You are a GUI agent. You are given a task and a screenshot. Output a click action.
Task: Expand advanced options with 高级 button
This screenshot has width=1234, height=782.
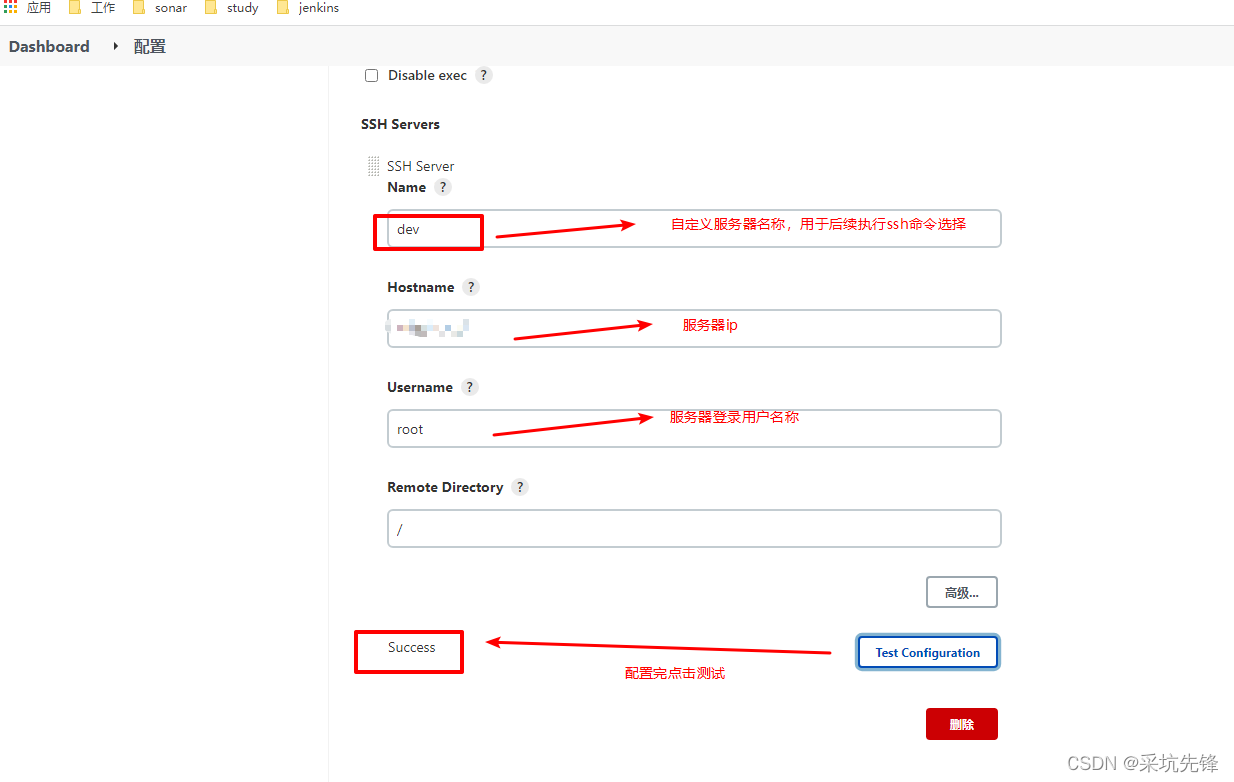(x=961, y=592)
